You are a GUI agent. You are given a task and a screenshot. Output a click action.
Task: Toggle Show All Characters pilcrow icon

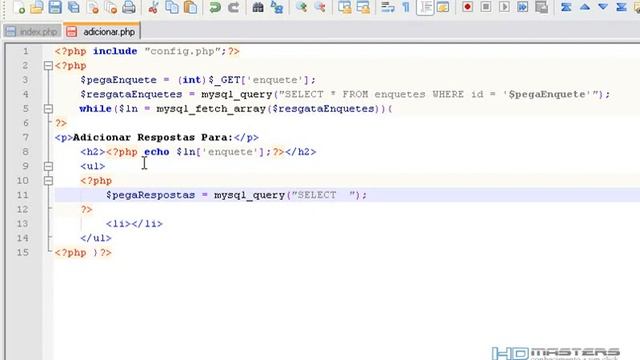tap(406, 7)
